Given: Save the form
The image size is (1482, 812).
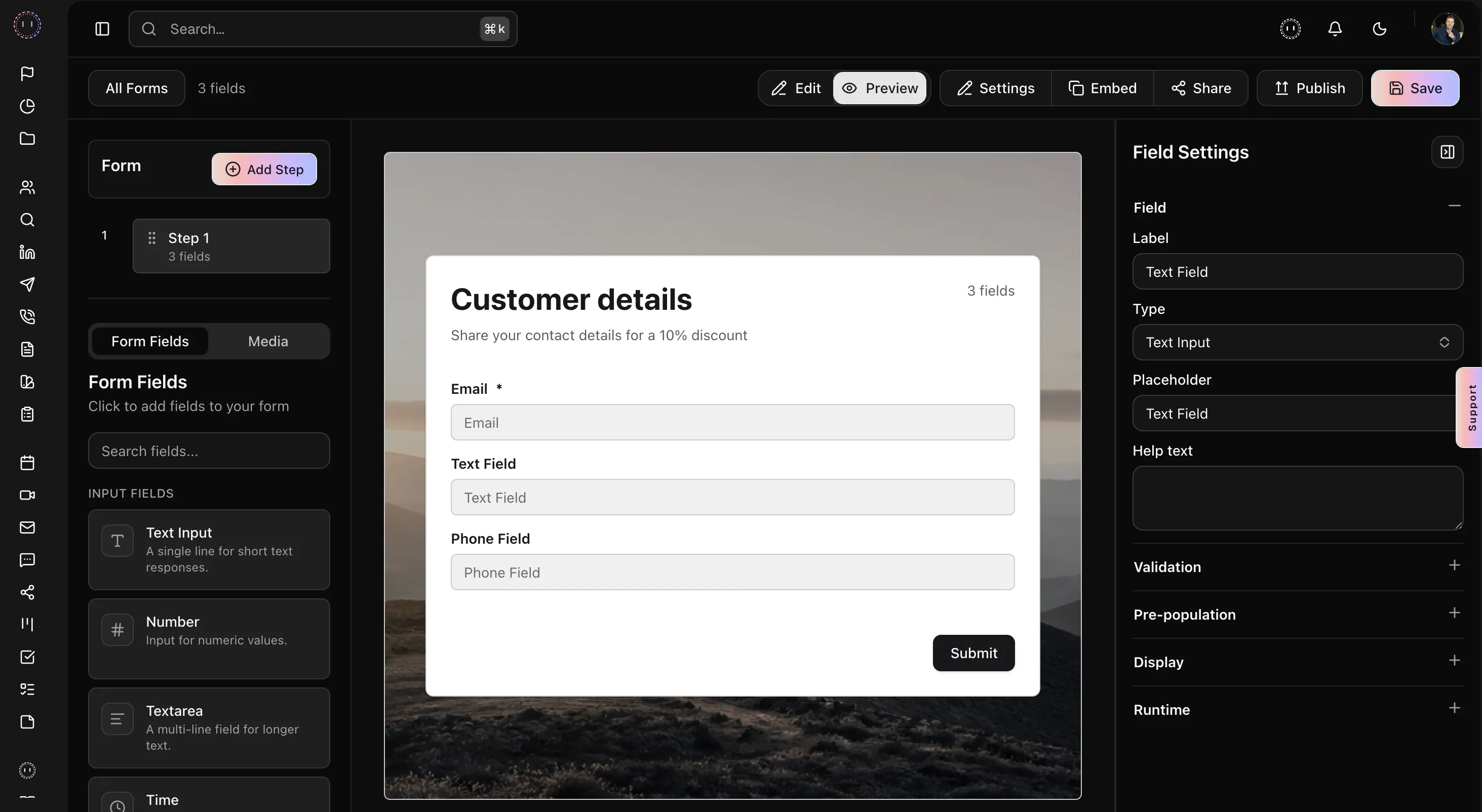Looking at the screenshot, I should pos(1415,88).
